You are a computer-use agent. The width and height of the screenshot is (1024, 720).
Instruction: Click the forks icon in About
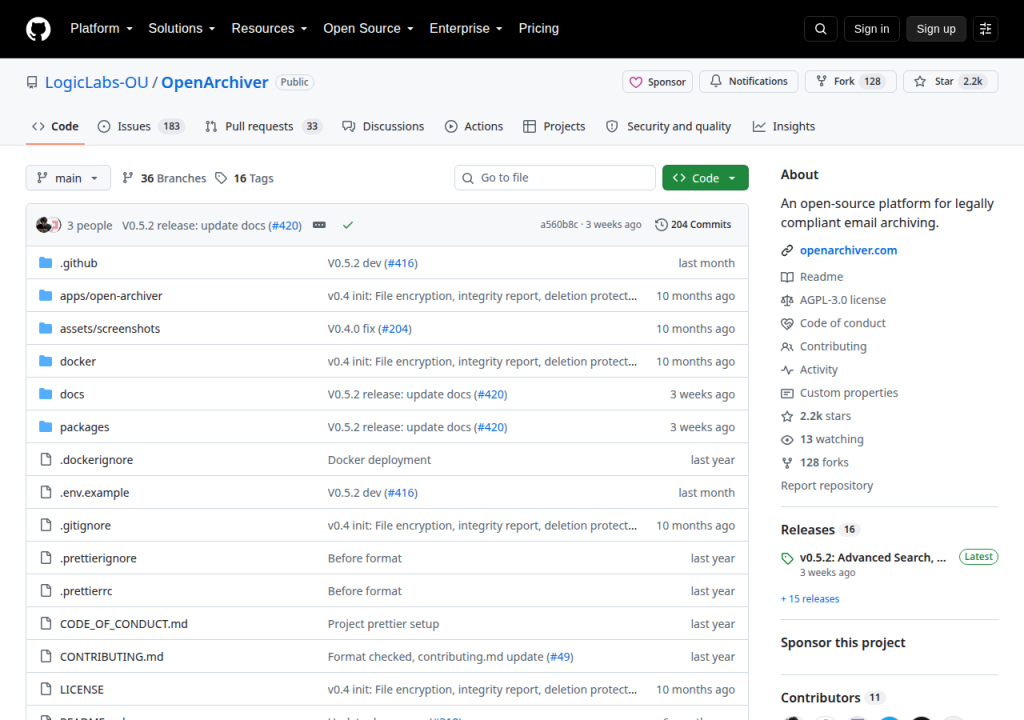787,463
